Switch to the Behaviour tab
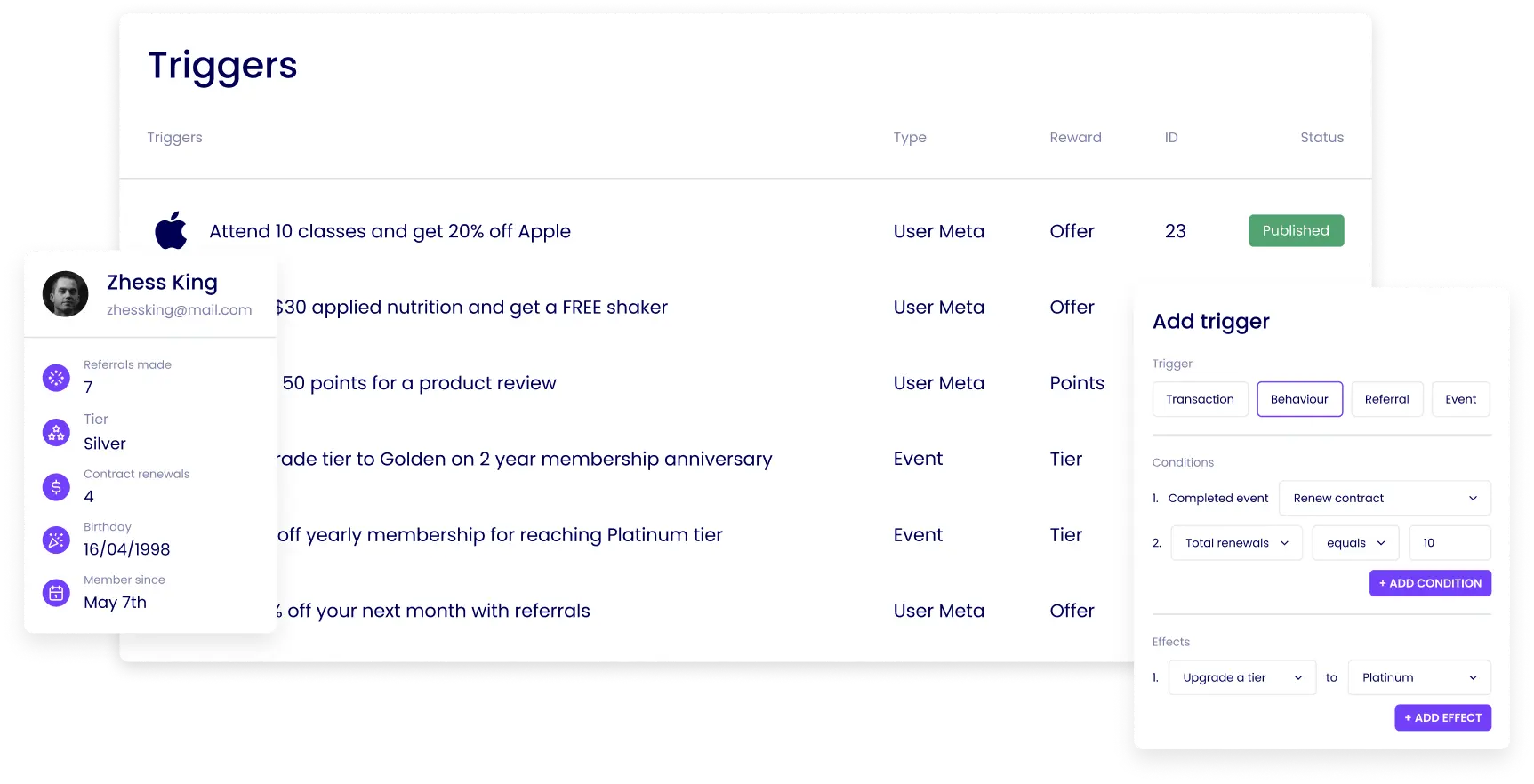 point(1299,399)
